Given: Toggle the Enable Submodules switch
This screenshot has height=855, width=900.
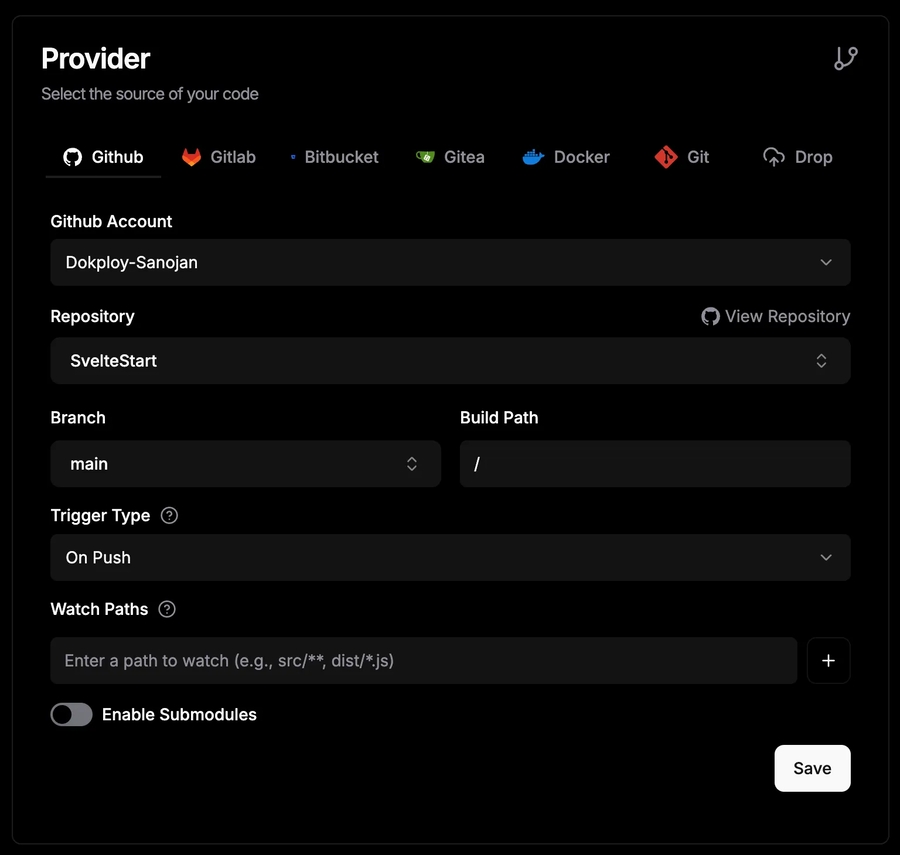Looking at the screenshot, I should [72, 714].
